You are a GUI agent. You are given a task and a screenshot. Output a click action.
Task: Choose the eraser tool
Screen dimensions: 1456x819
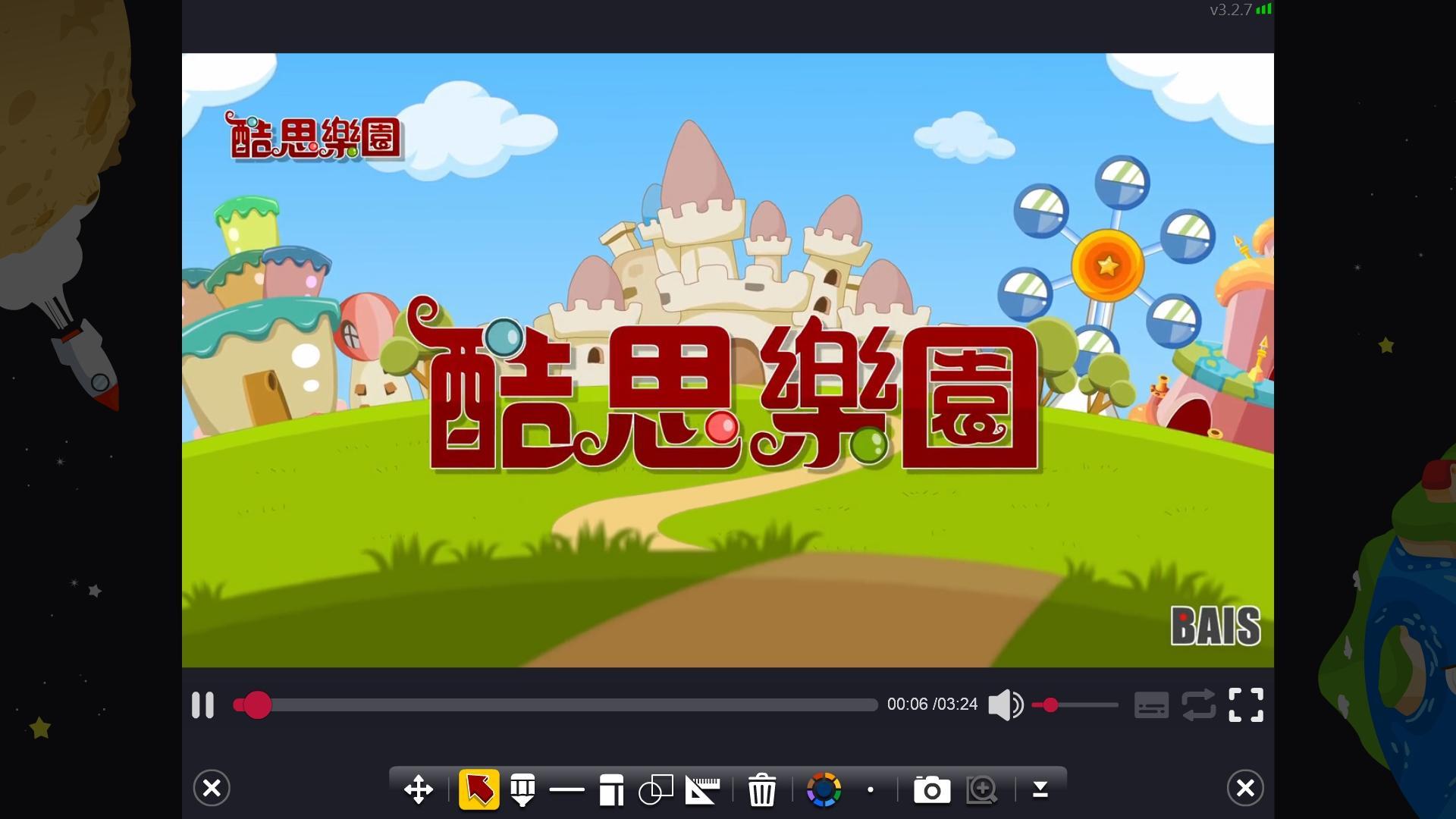(611, 789)
